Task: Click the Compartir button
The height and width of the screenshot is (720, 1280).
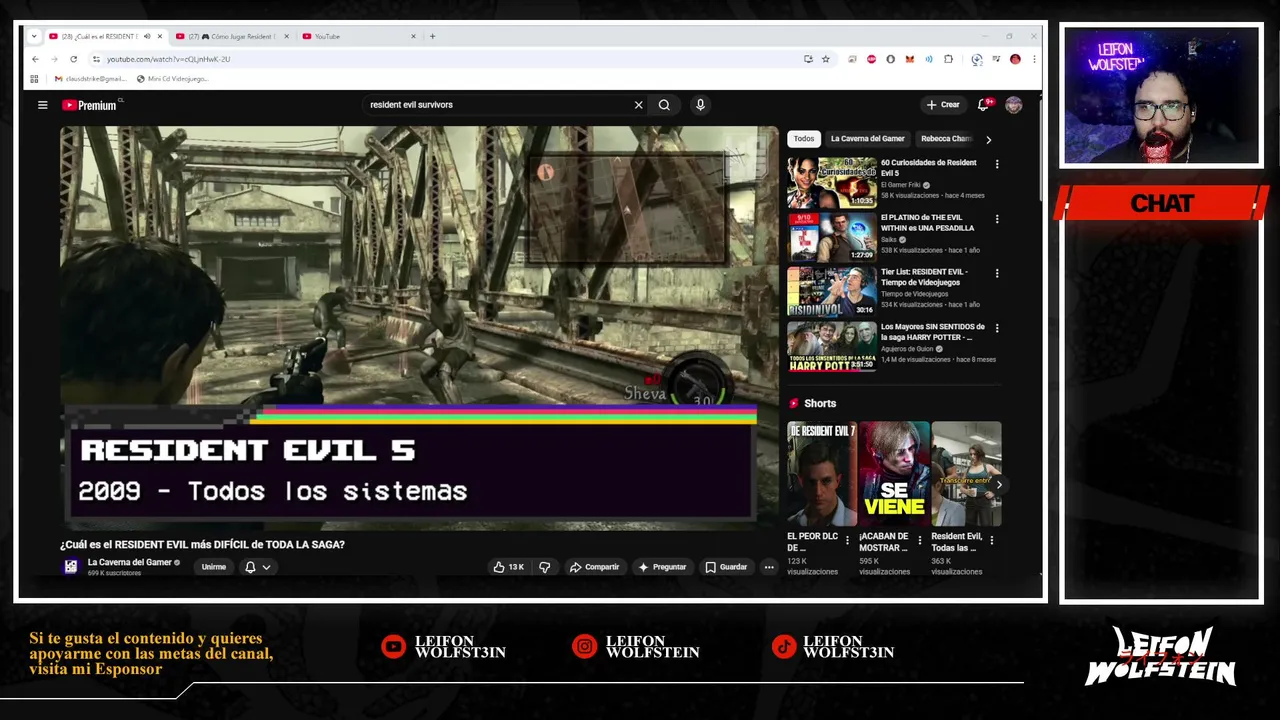Action: [x=594, y=567]
